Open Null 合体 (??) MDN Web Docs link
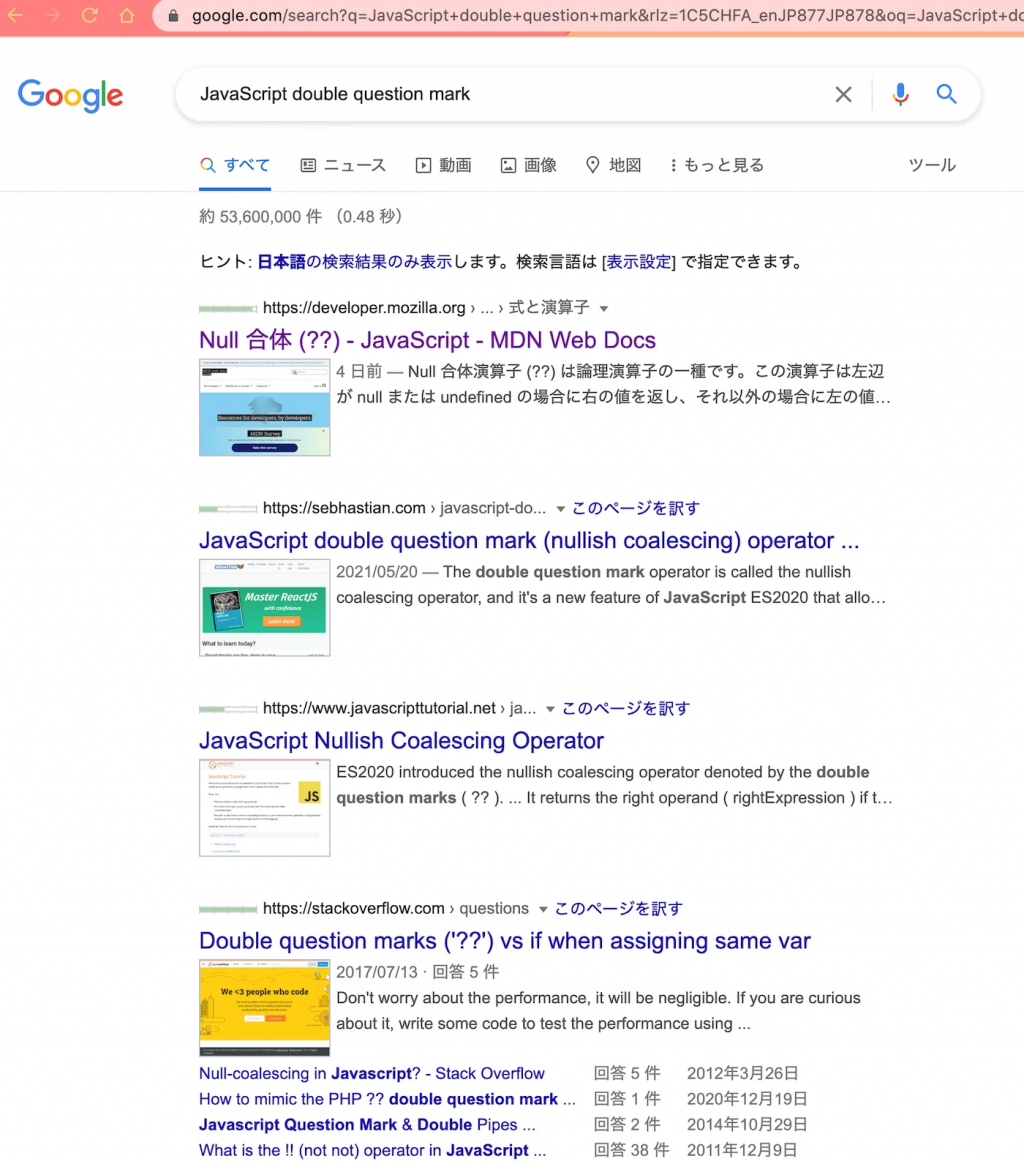Screen dimensions: 1024x1164 427,340
